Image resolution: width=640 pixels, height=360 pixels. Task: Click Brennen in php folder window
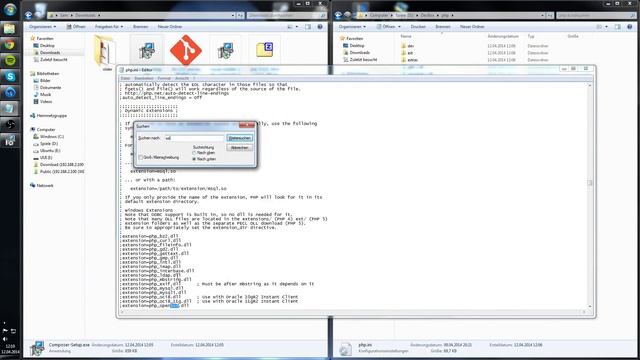[442, 27]
